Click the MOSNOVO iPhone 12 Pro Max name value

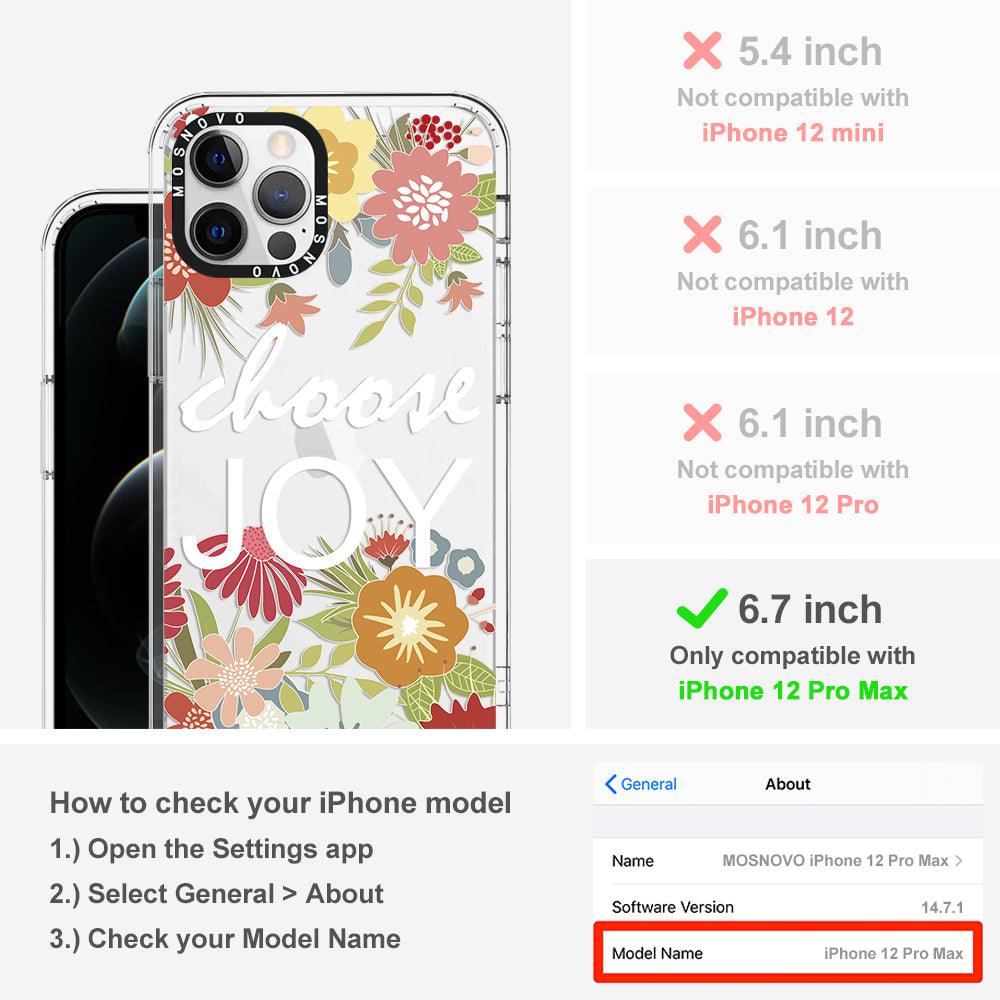point(835,860)
